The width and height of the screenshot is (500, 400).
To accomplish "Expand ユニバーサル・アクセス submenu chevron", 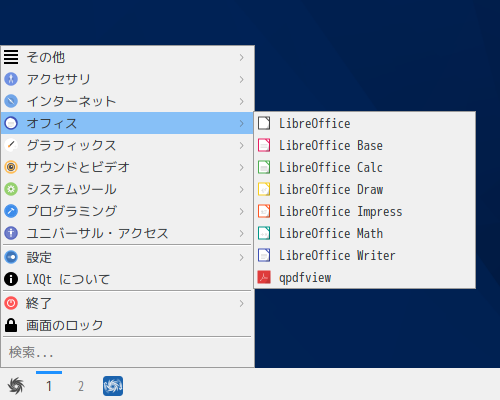I will tap(242, 233).
